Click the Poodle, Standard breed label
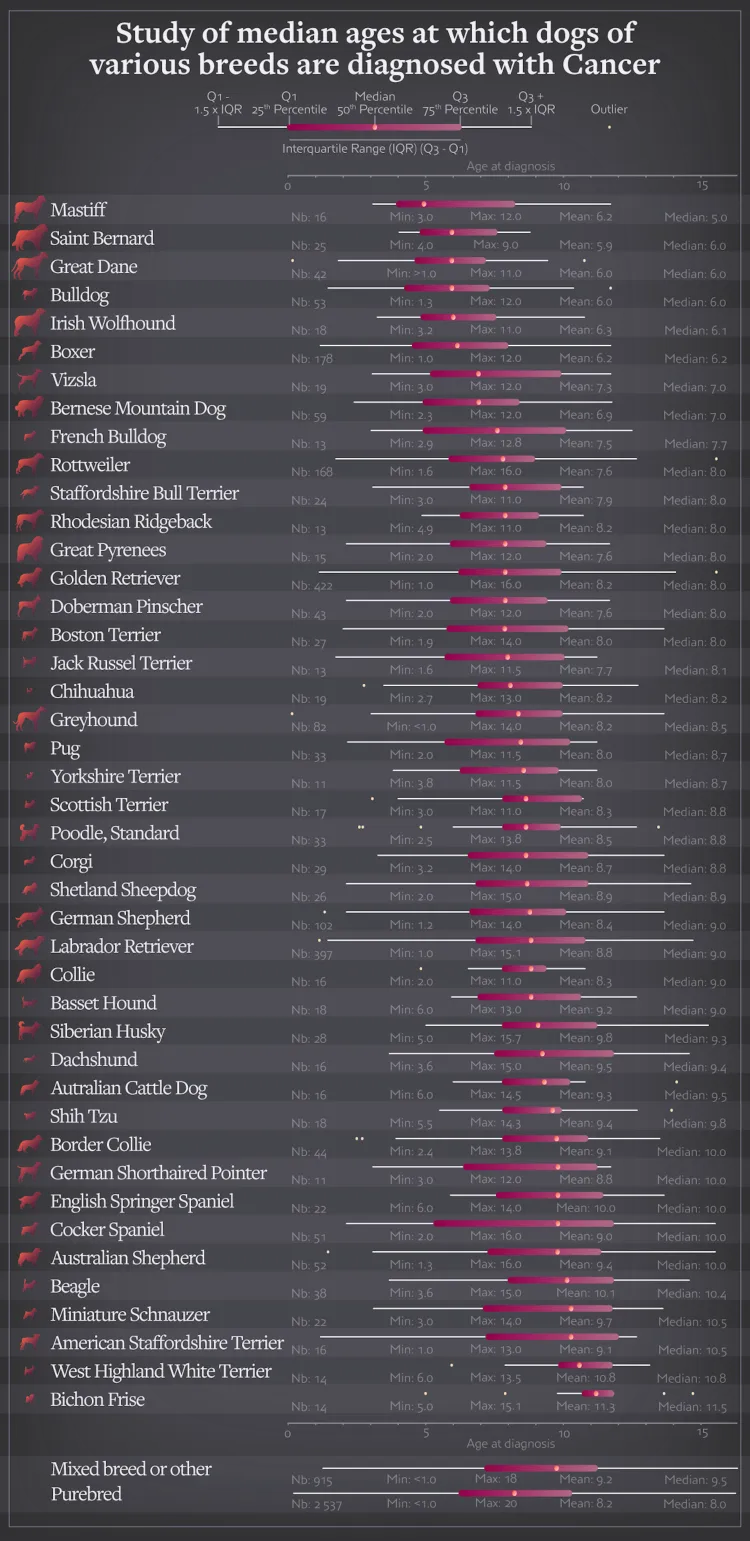 click(115, 833)
